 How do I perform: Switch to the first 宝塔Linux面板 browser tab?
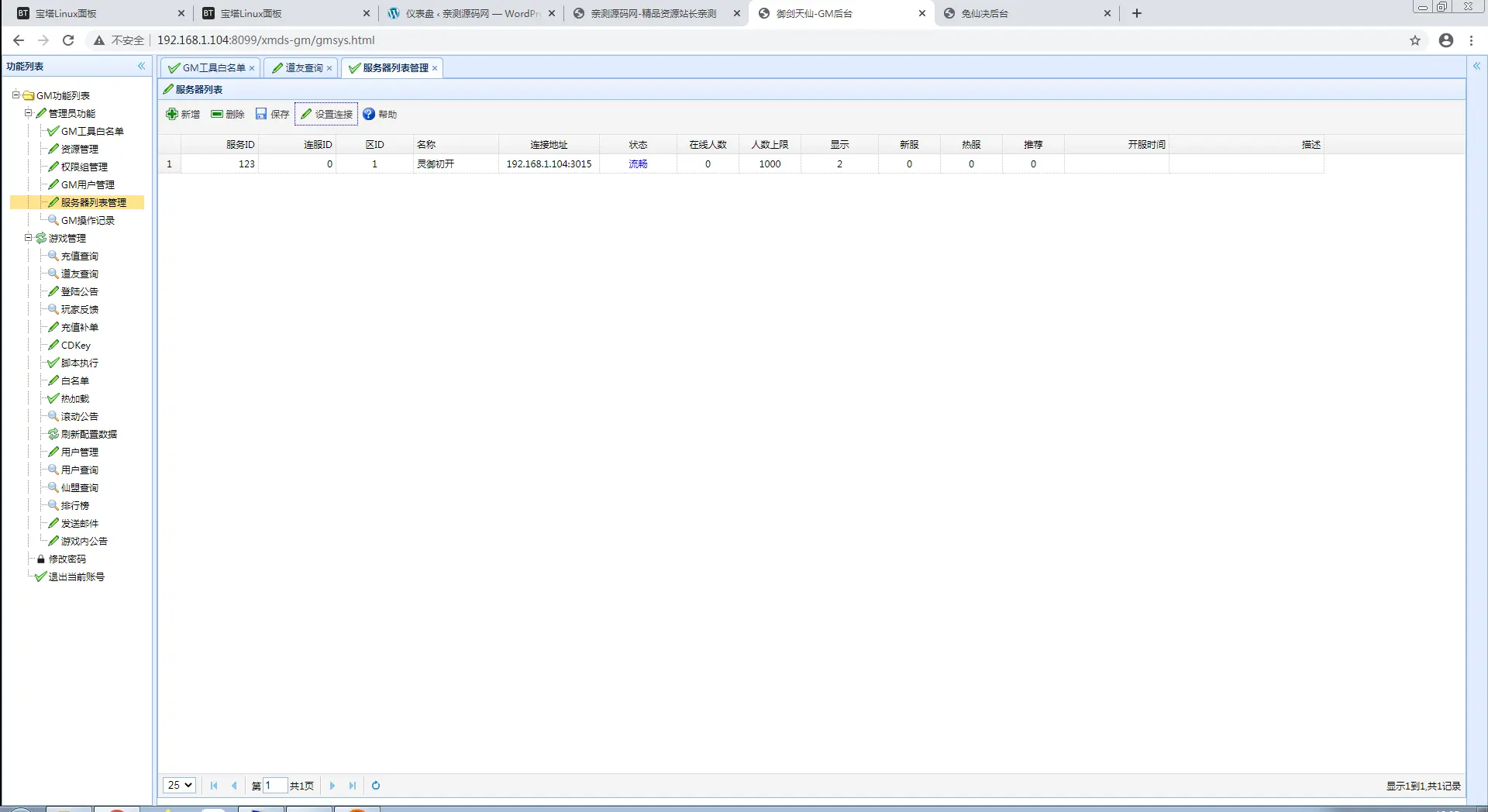tap(101, 13)
